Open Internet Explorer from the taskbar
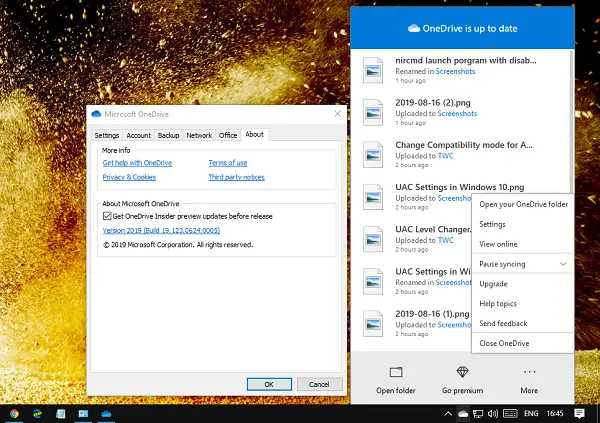Image resolution: width=600 pixels, height=423 pixels. coord(38,414)
